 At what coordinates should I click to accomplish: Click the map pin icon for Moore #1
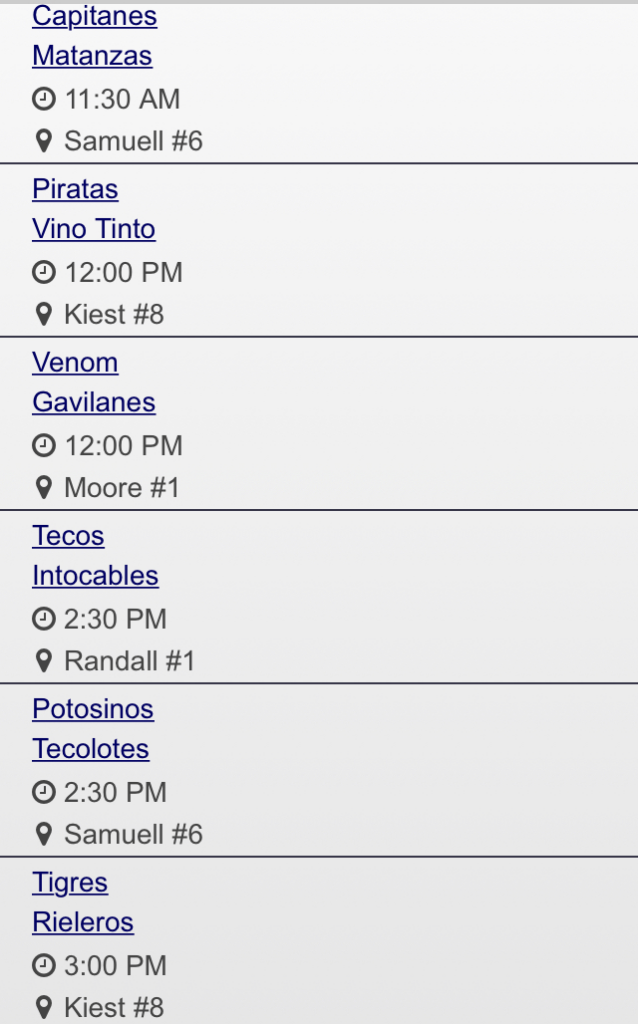coord(43,488)
